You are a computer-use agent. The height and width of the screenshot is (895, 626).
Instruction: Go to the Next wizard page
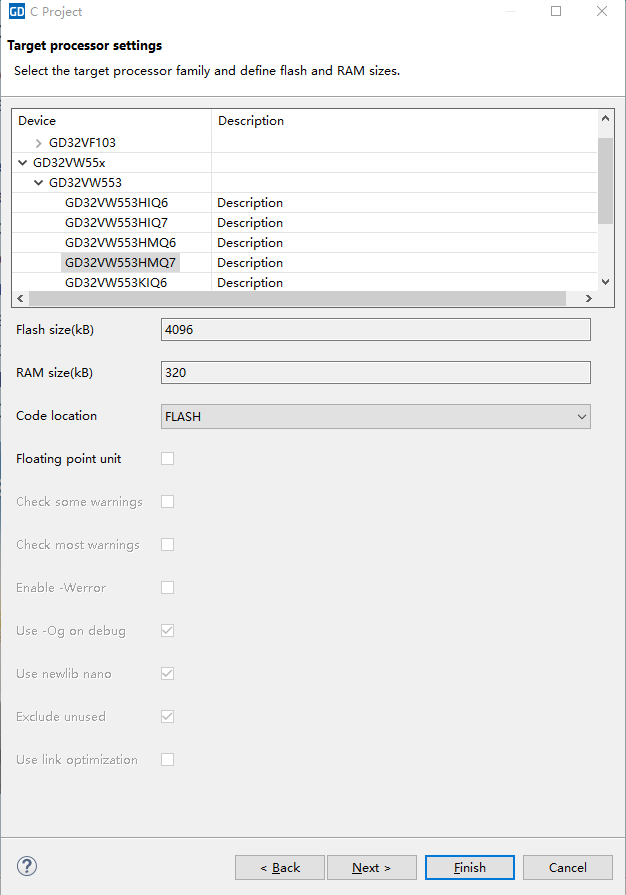371,867
